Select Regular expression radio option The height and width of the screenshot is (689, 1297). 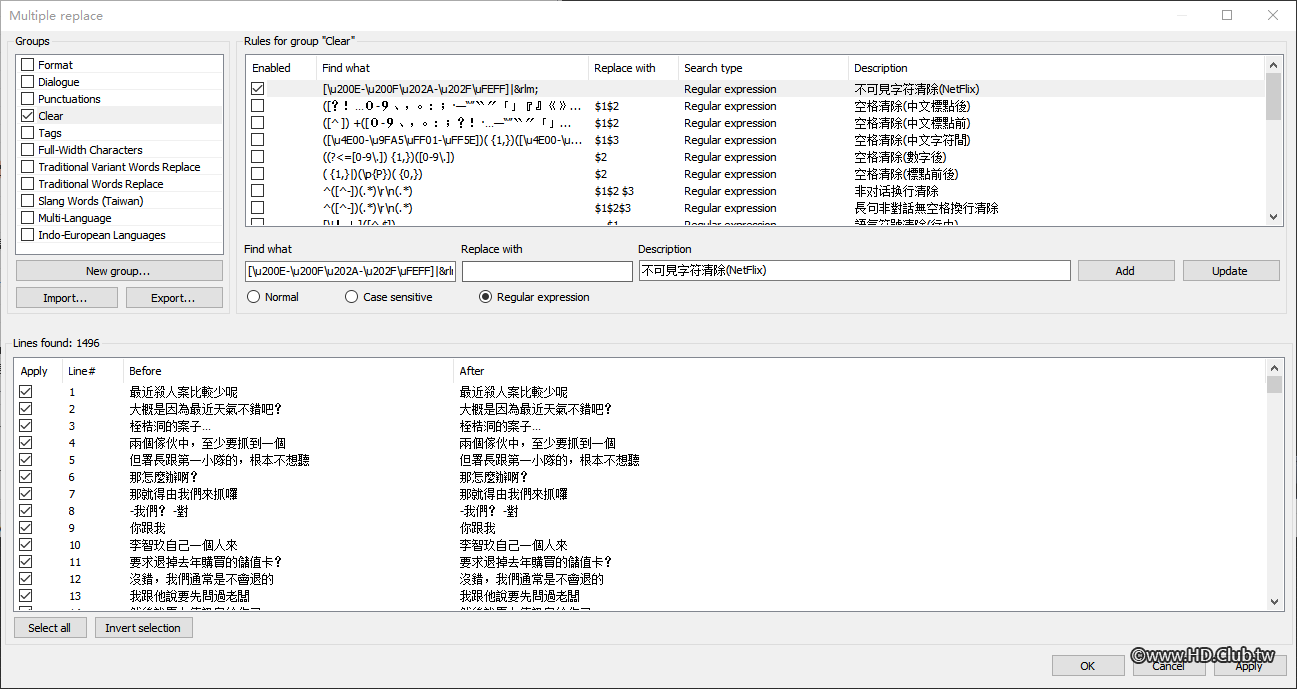pos(486,297)
